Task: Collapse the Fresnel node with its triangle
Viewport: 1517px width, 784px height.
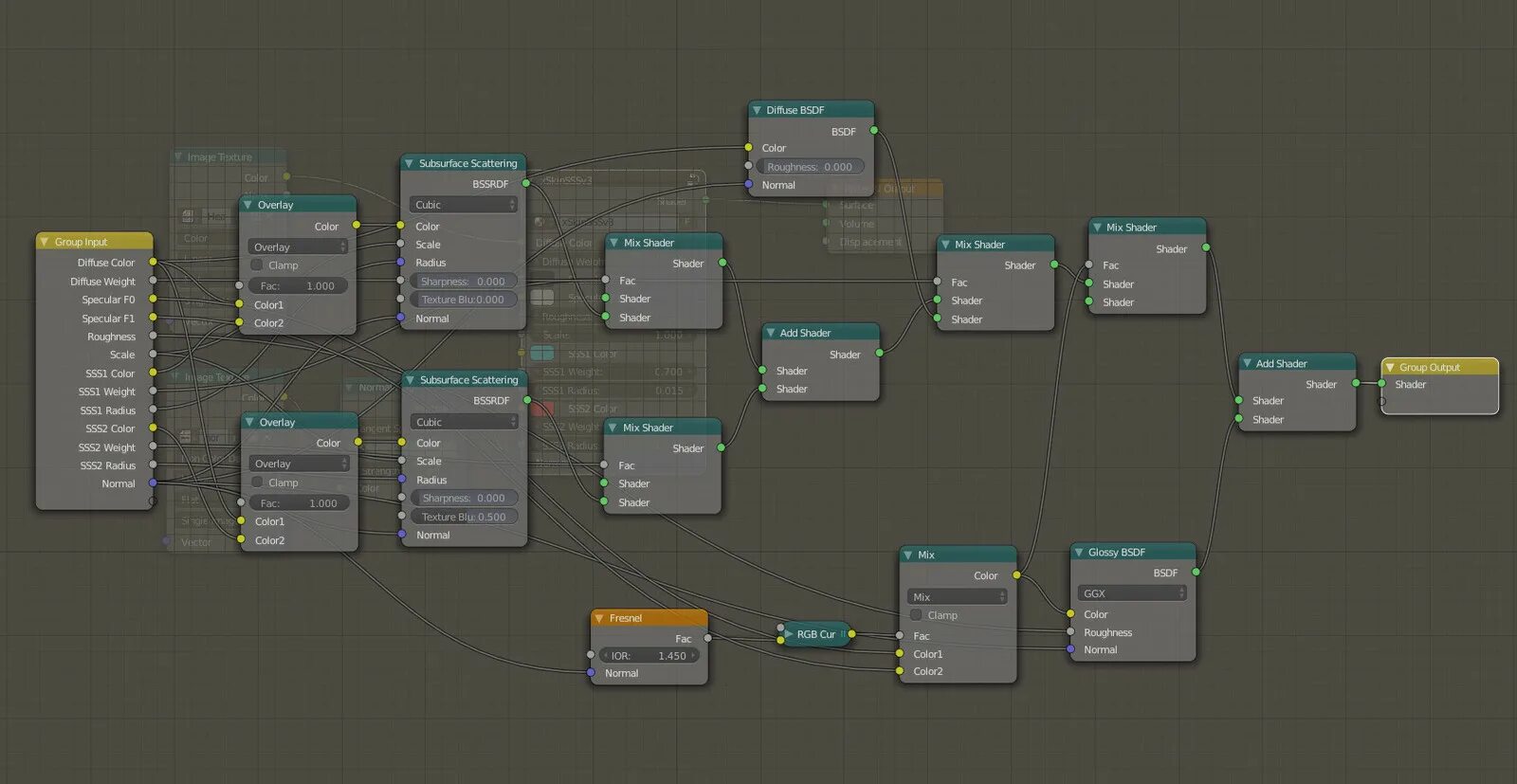Action: 598,618
